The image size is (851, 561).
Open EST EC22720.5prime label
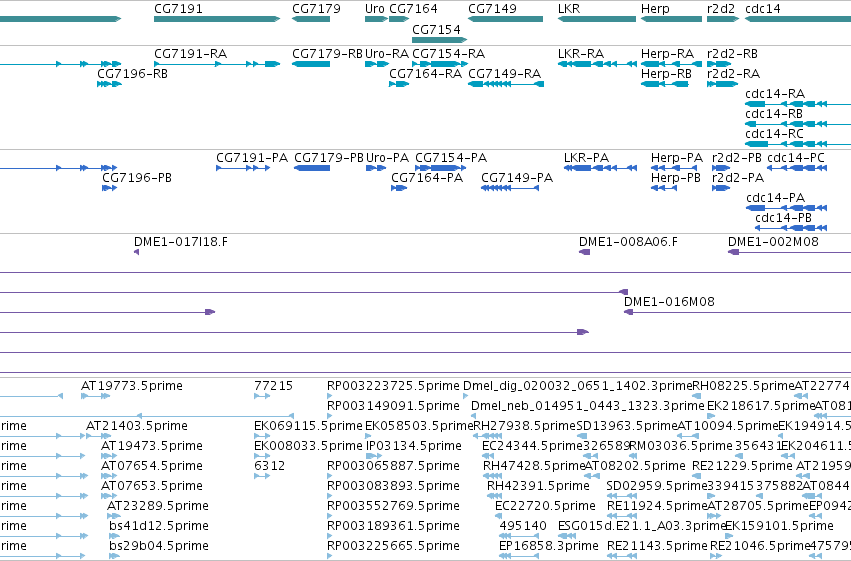point(545,506)
